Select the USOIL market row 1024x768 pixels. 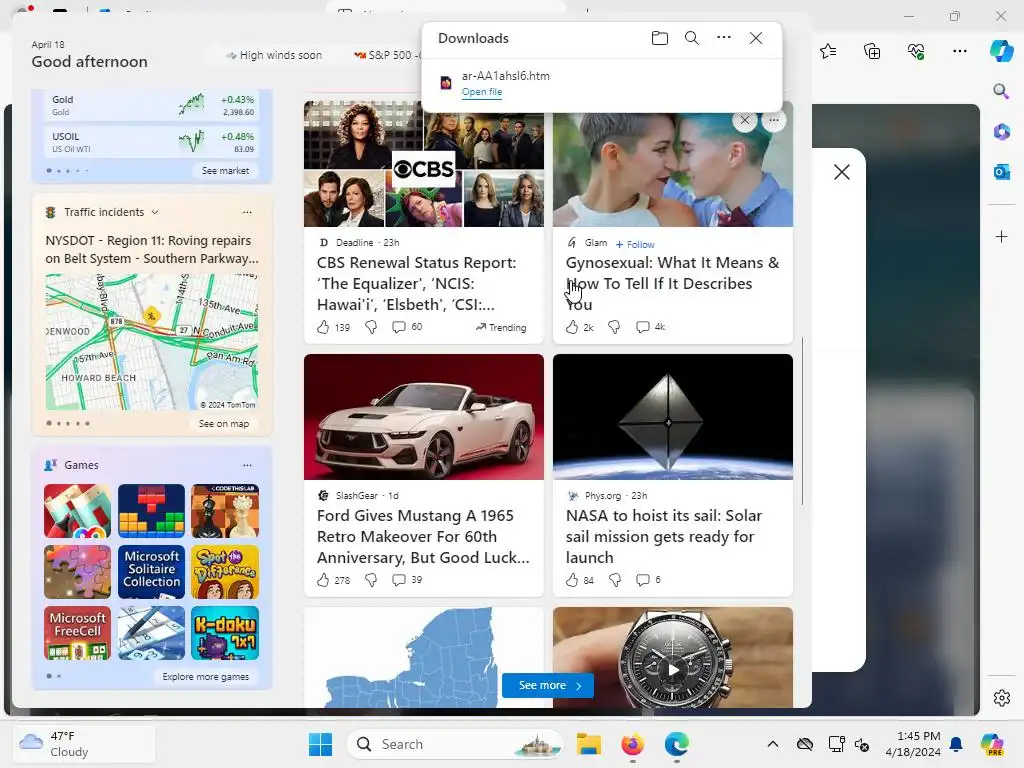click(x=152, y=142)
